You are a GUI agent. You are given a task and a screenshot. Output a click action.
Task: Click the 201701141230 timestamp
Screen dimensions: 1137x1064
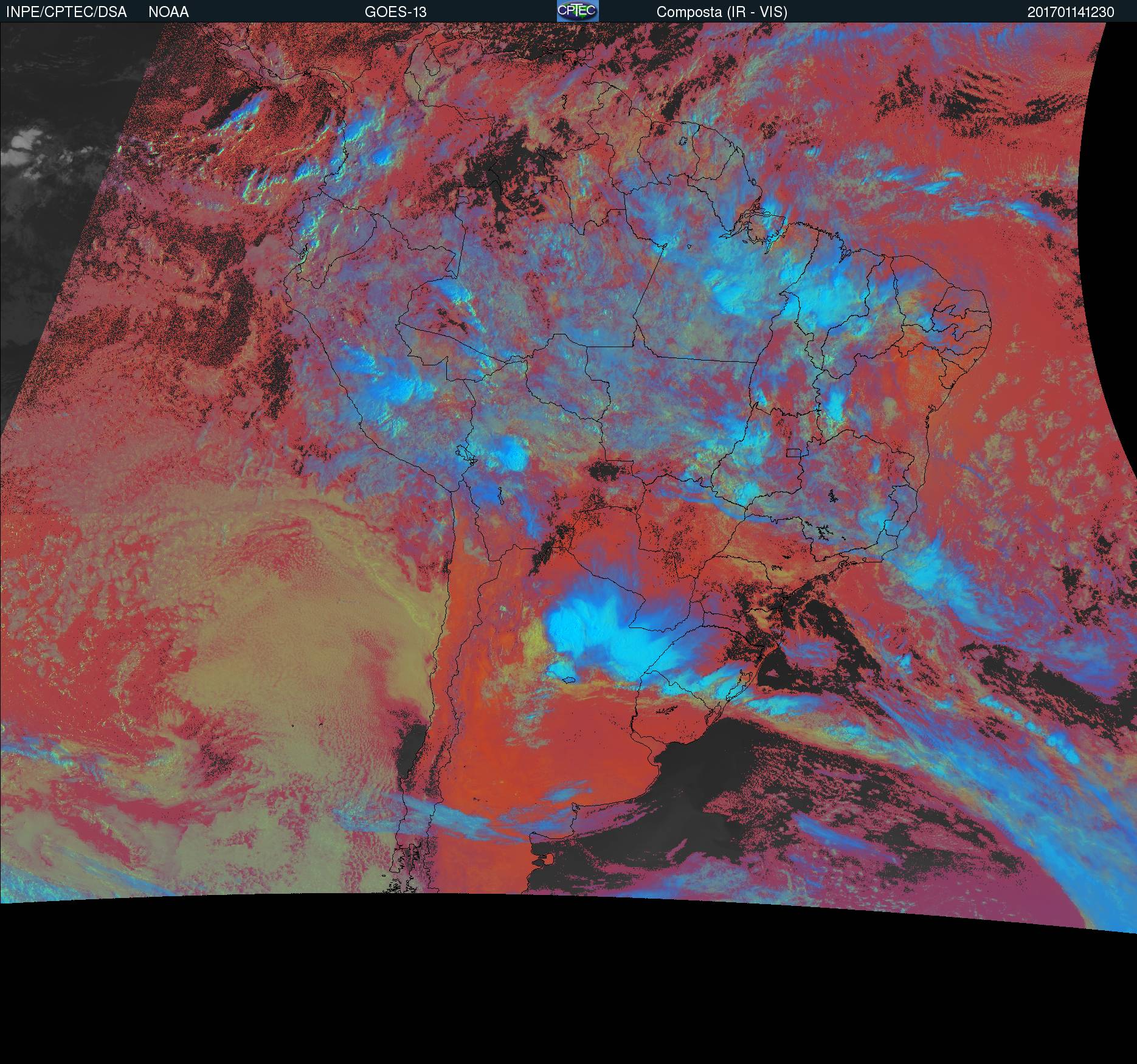[1071, 12]
